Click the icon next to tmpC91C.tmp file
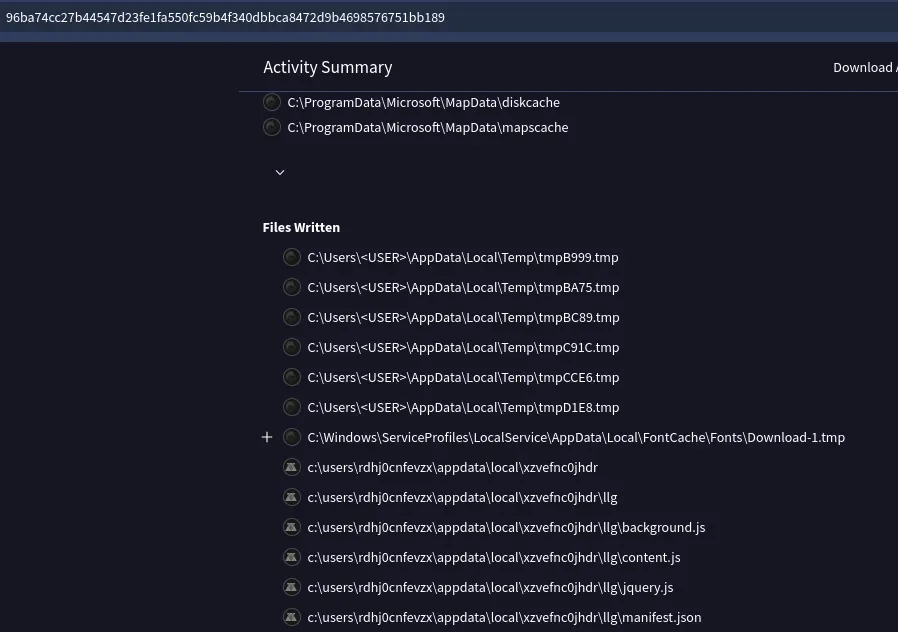The image size is (898, 632). (x=291, y=347)
